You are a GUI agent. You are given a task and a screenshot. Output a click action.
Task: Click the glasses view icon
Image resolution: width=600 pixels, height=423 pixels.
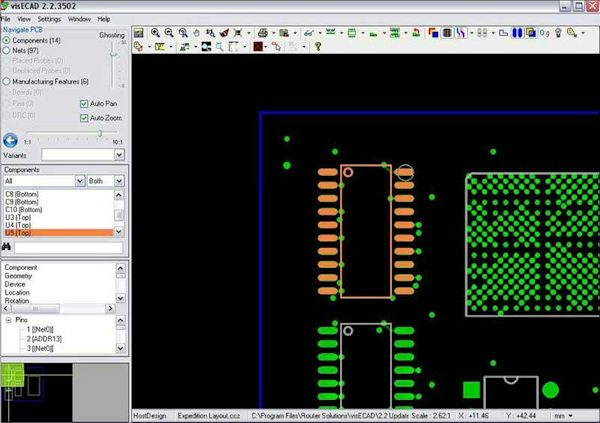pos(308,33)
